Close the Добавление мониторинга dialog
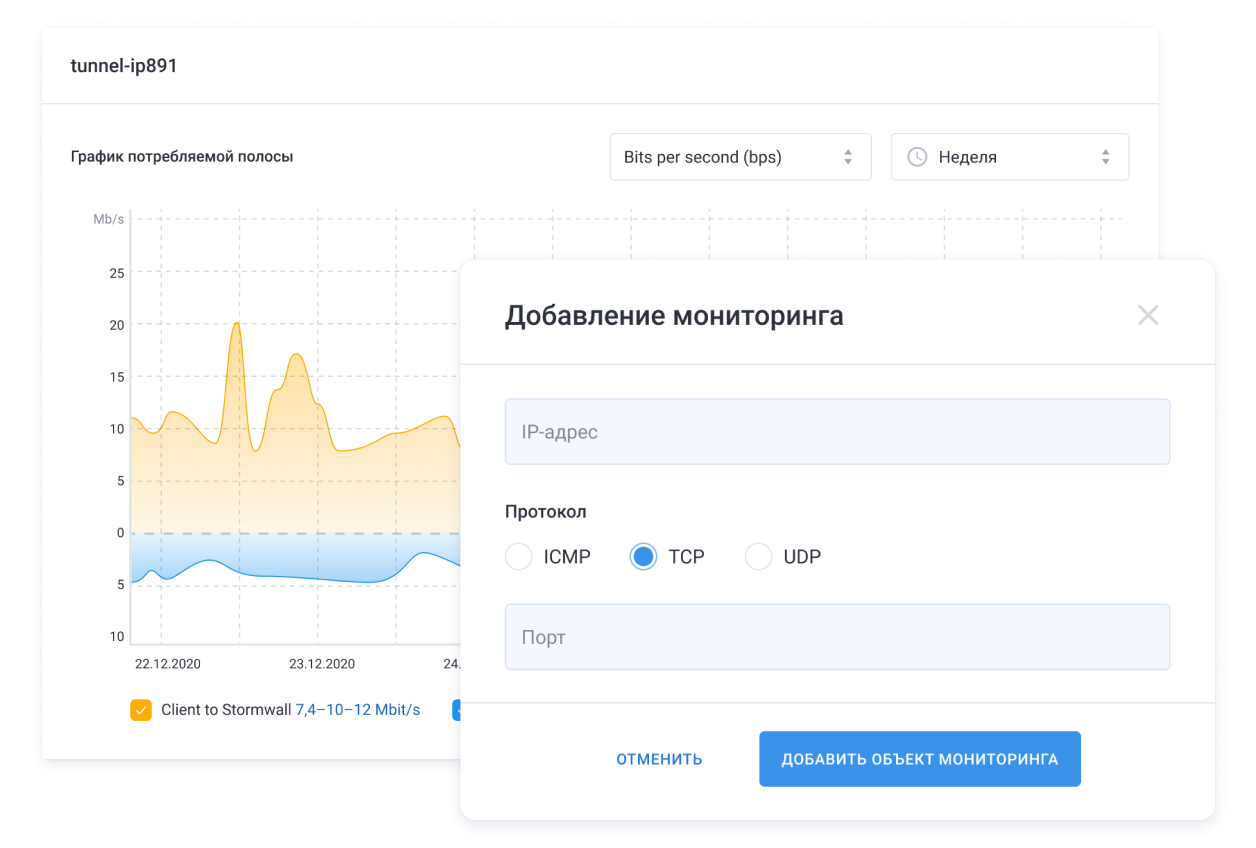1256x848 pixels. [x=1148, y=315]
